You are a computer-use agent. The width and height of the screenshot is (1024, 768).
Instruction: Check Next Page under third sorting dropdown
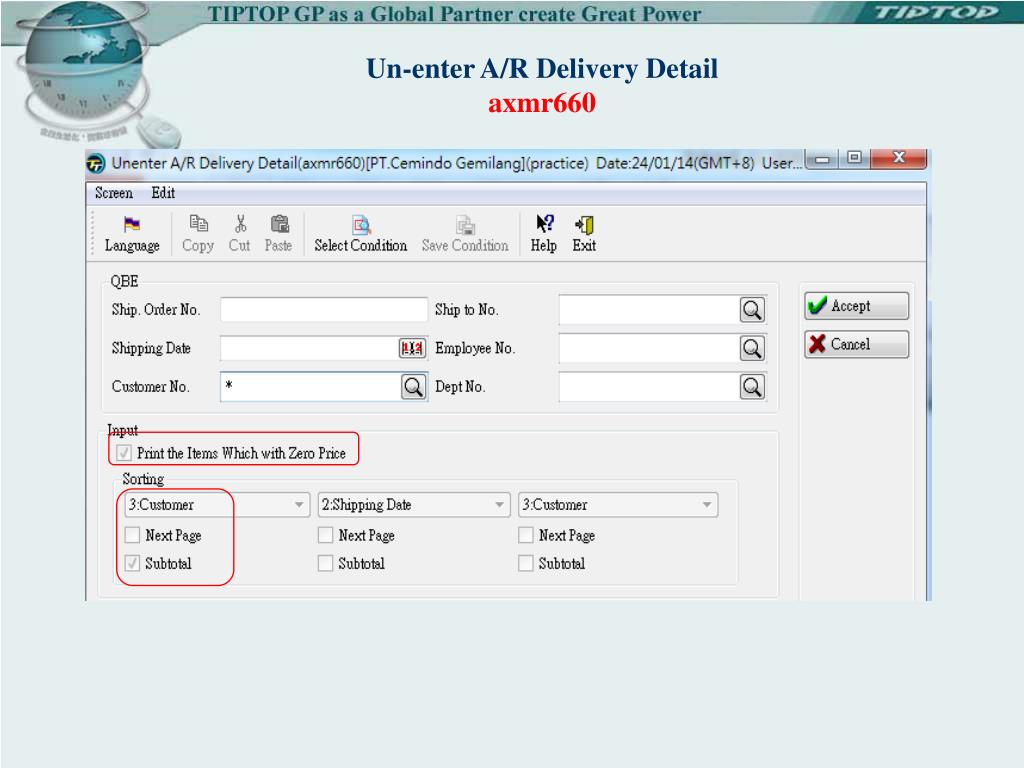[526, 535]
